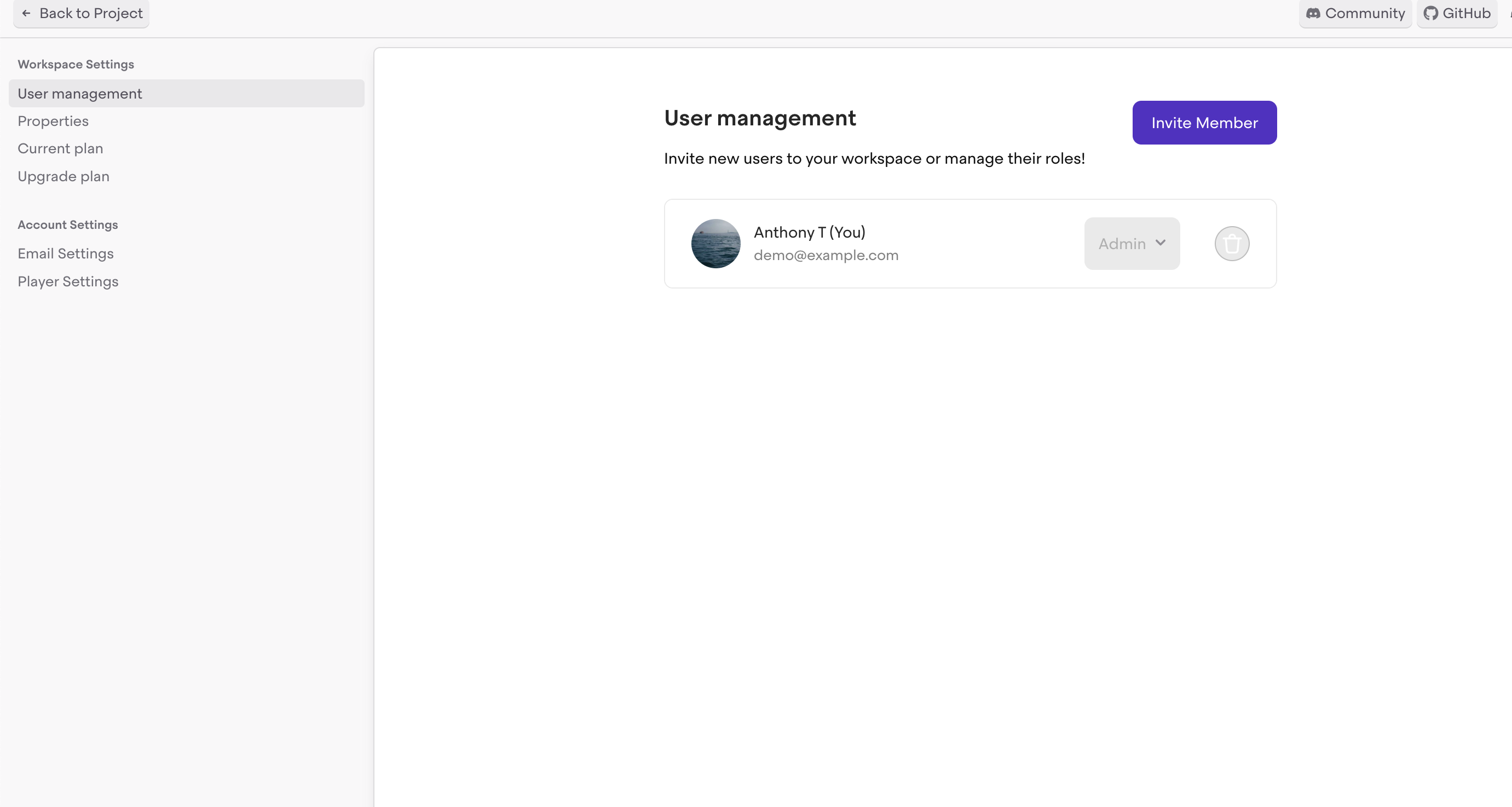
Task: Click Invite Member button
Action: pyautogui.click(x=1204, y=123)
